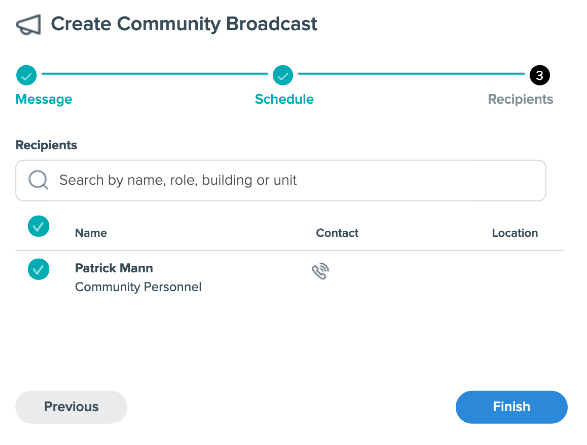Focus the recipient search field
The height and width of the screenshot is (445, 587).
click(x=280, y=180)
